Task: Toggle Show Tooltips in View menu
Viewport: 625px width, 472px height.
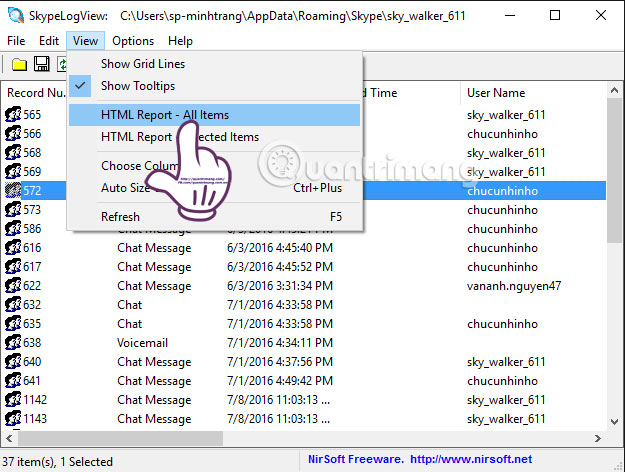Action: click(214, 86)
